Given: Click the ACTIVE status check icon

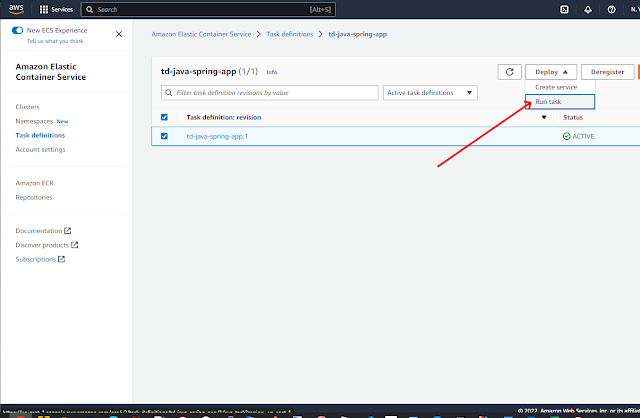Looking at the screenshot, I should (x=567, y=136).
